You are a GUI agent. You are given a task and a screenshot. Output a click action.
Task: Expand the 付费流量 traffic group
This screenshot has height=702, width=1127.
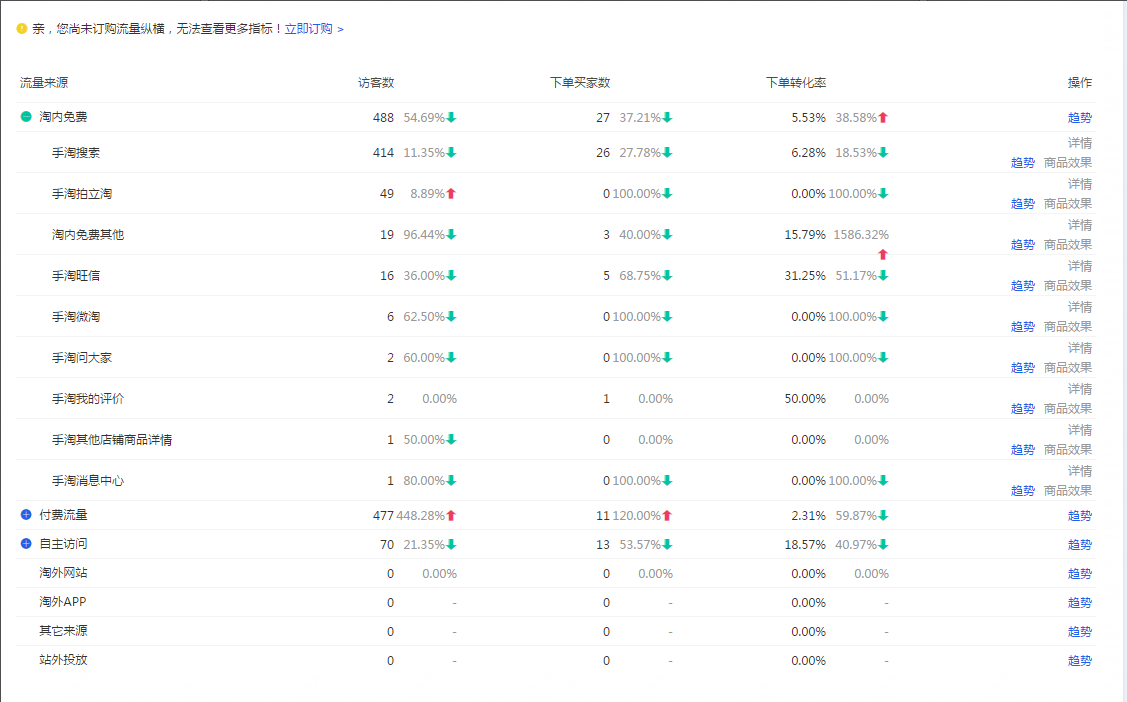(x=26, y=514)
